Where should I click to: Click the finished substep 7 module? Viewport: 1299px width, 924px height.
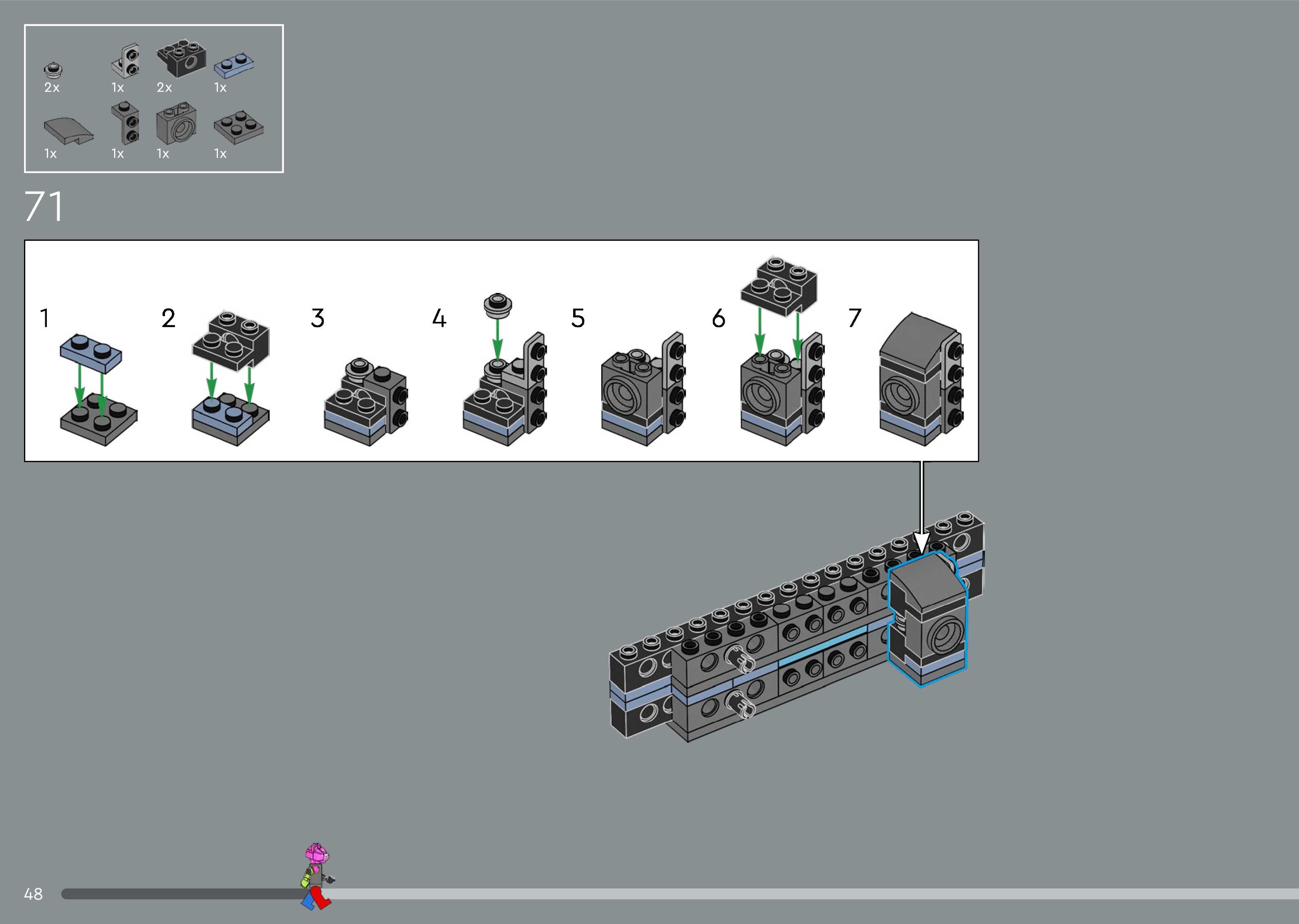921,380
